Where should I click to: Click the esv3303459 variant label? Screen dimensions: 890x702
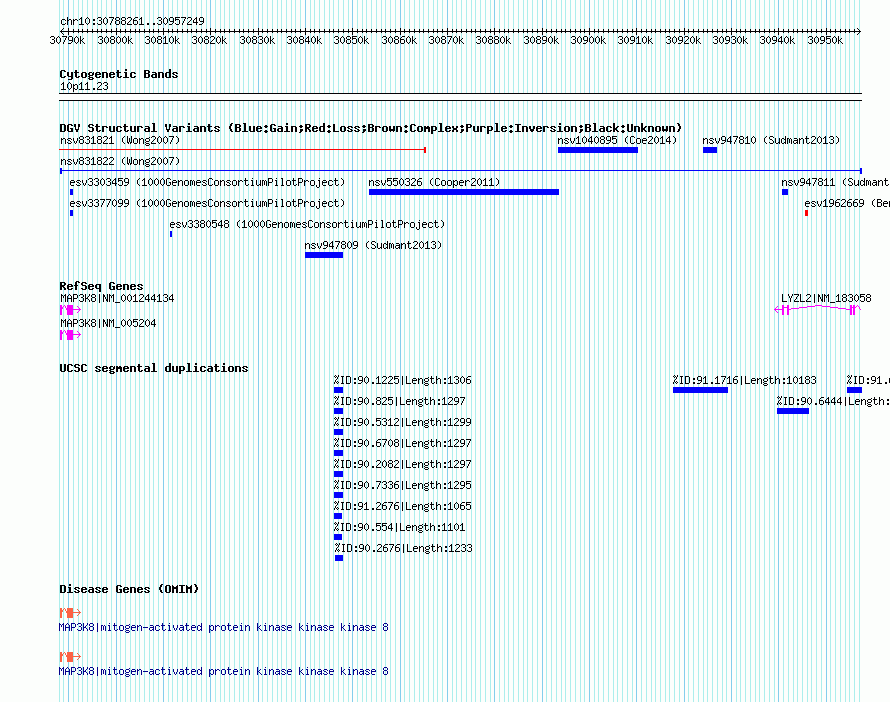pos(207,182)
